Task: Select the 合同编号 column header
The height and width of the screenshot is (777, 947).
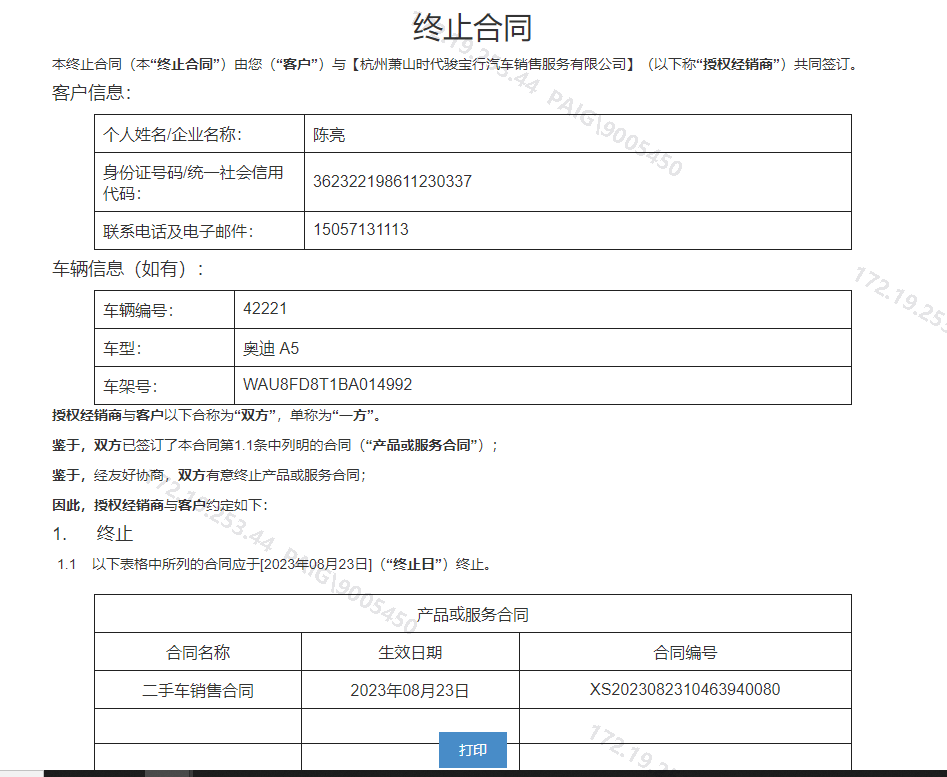Action: click(685, 652)
